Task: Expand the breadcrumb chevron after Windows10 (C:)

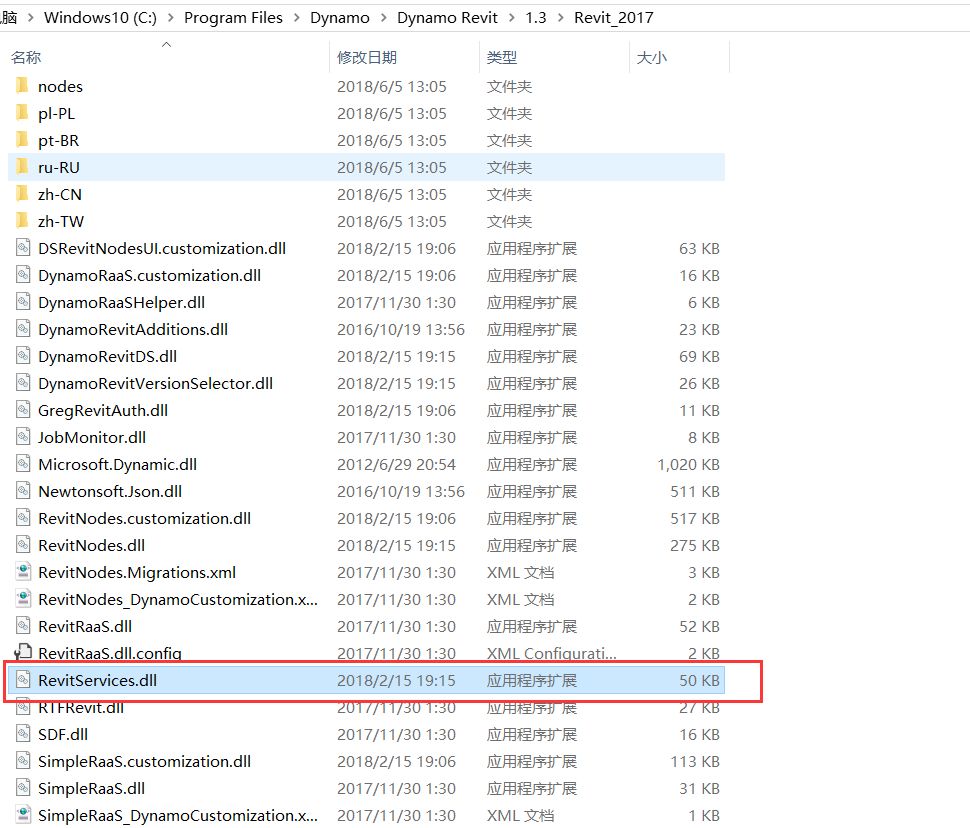Action: coord(170,18)
